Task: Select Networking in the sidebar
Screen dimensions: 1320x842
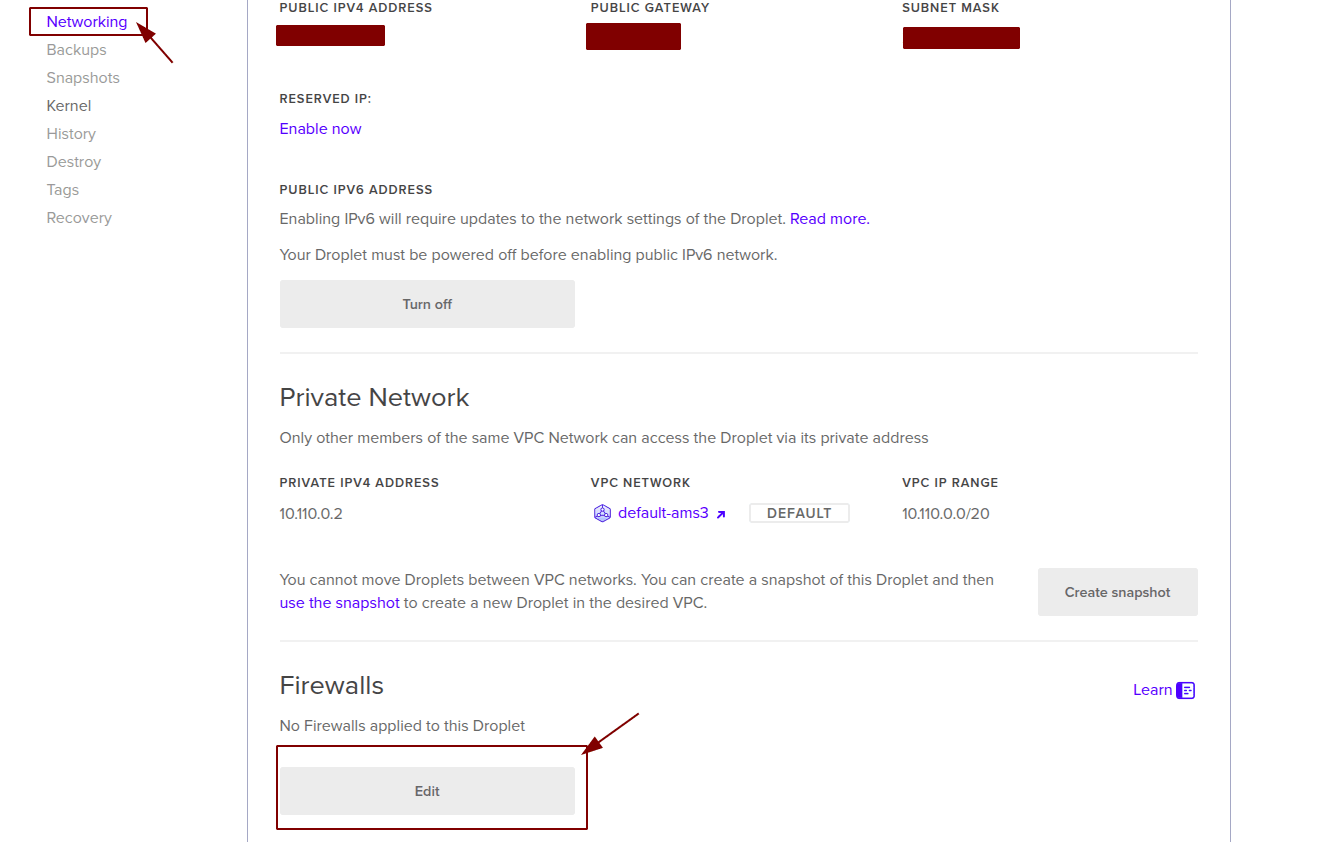Action: pos(88,20)
